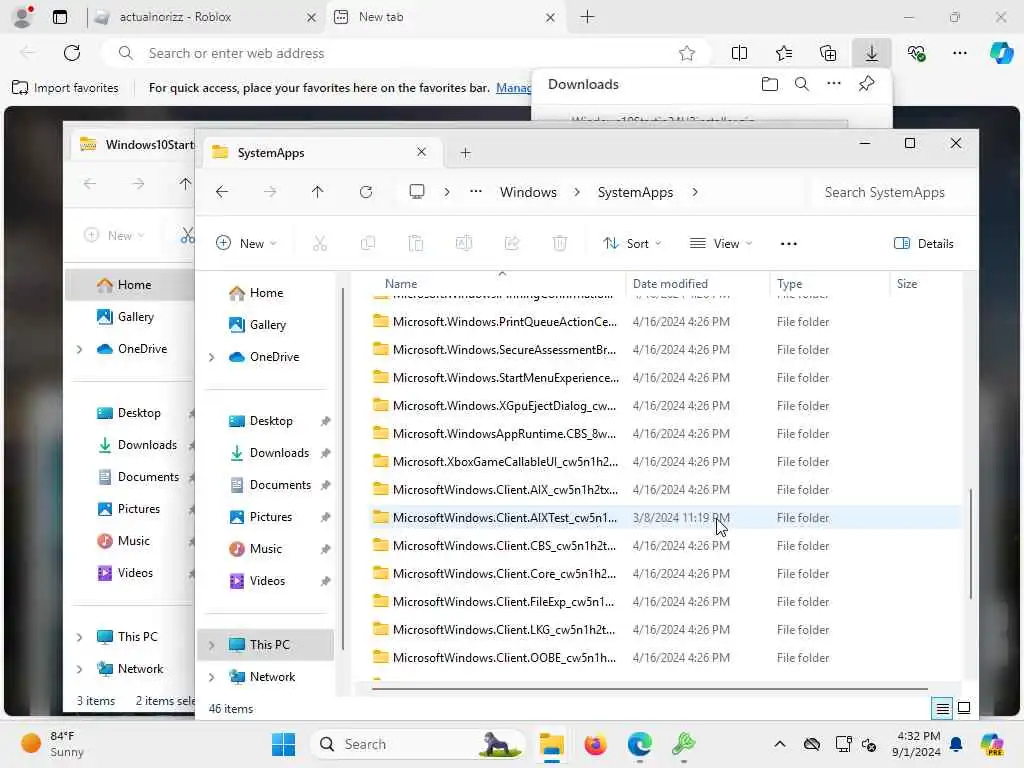Click the SystemApps breadcrumb segment

click(635, 192)
